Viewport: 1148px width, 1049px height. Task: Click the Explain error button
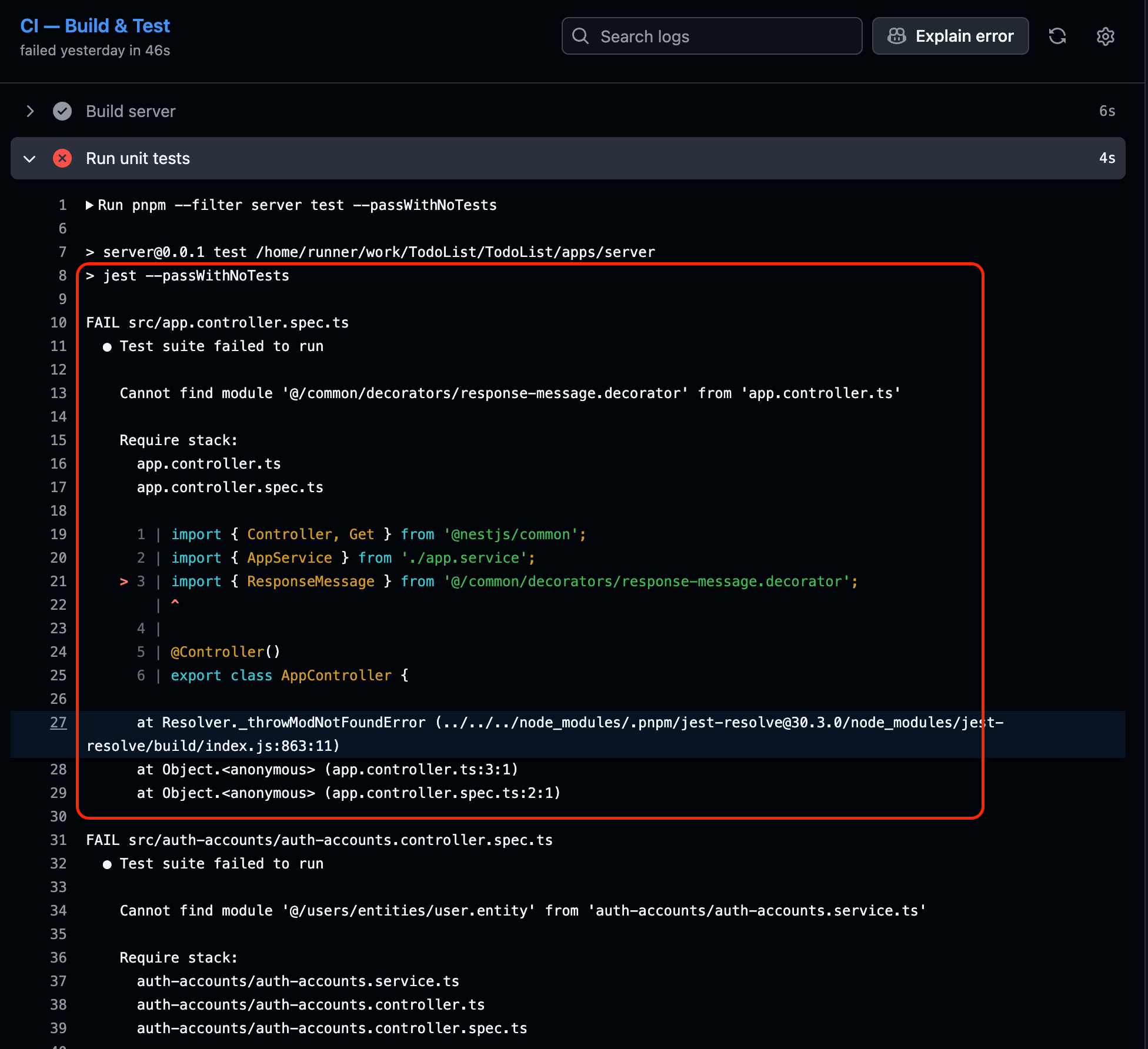click(x=950, y=36)
